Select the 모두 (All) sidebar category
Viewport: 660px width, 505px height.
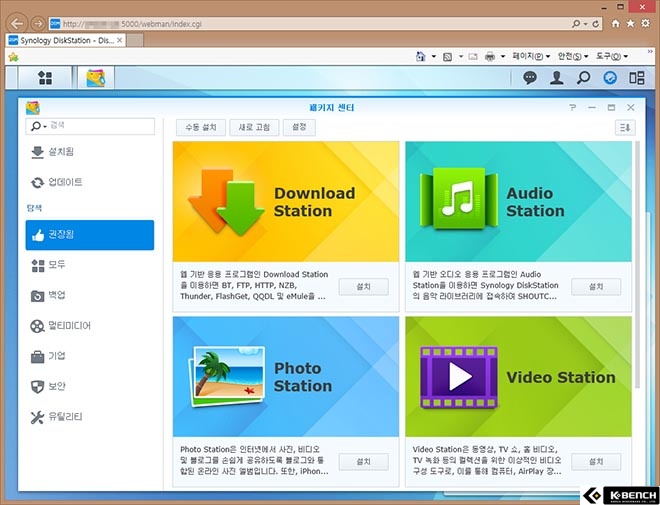(x=90, y=265)
